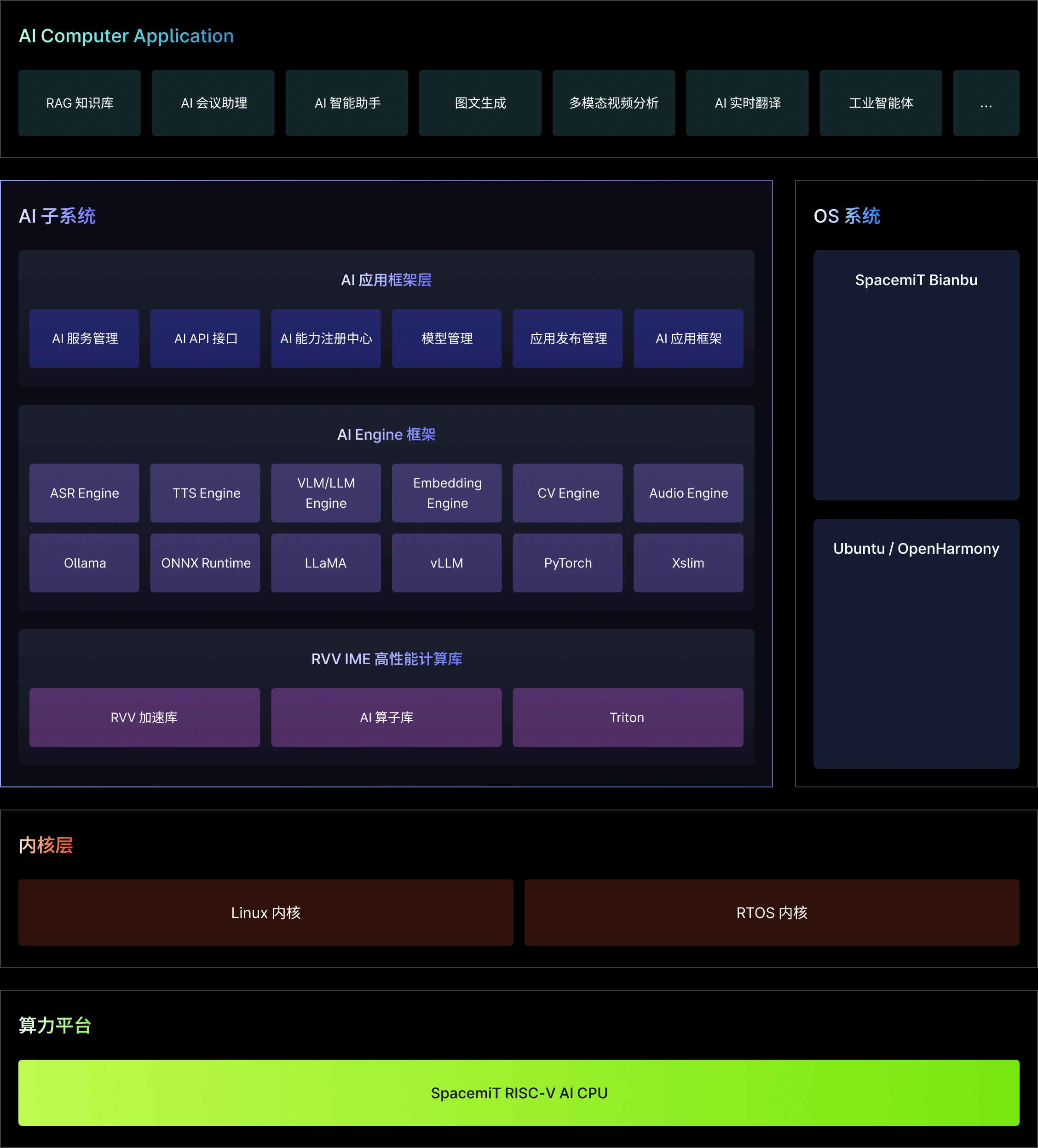The width and height of the screenshot is (1038, 1148).
Task: Select the Embedding Engine block
Action: click(x=447, y=493)
